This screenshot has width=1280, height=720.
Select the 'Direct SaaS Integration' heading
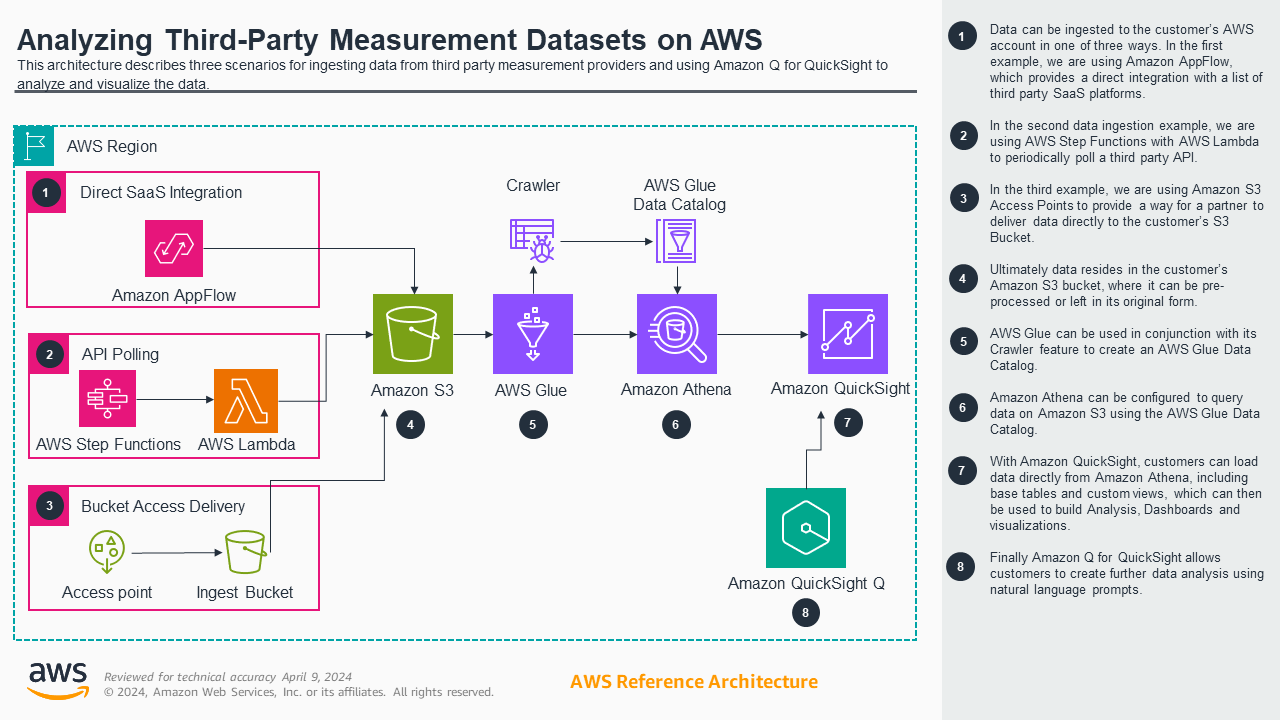click(162, 192)
